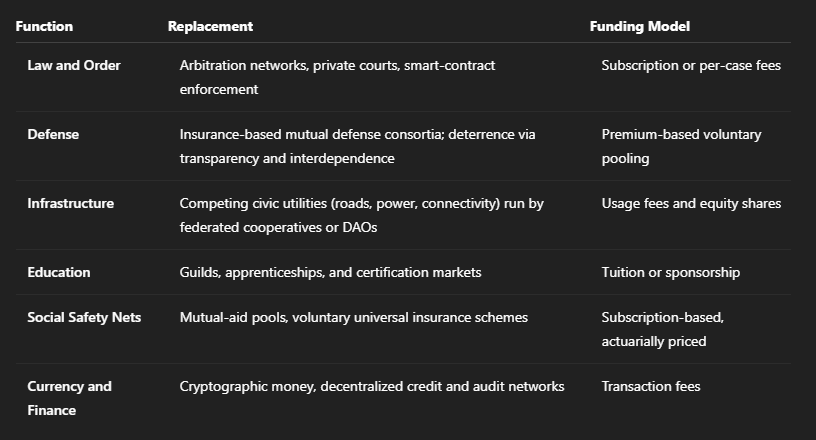Click the Replacement column header
The height and width of the screenshot is (440, 816).
(210, 27)
